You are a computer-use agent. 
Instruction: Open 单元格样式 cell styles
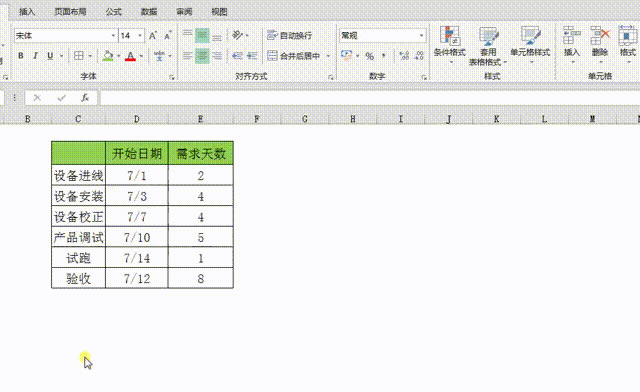point(530,45)
